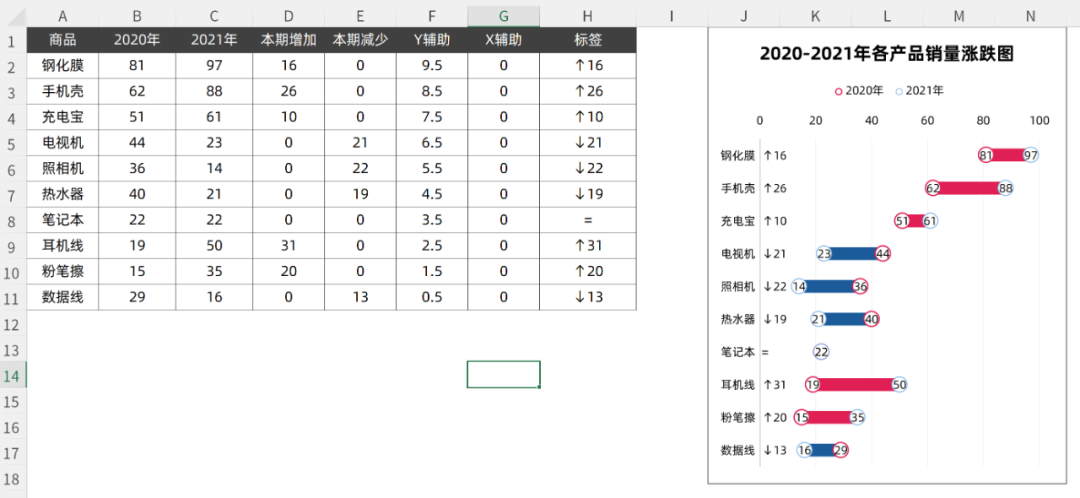1080x498 pixels.
Task: Click the red bar for 耳机线 in chart
Action: click(856, 384)
